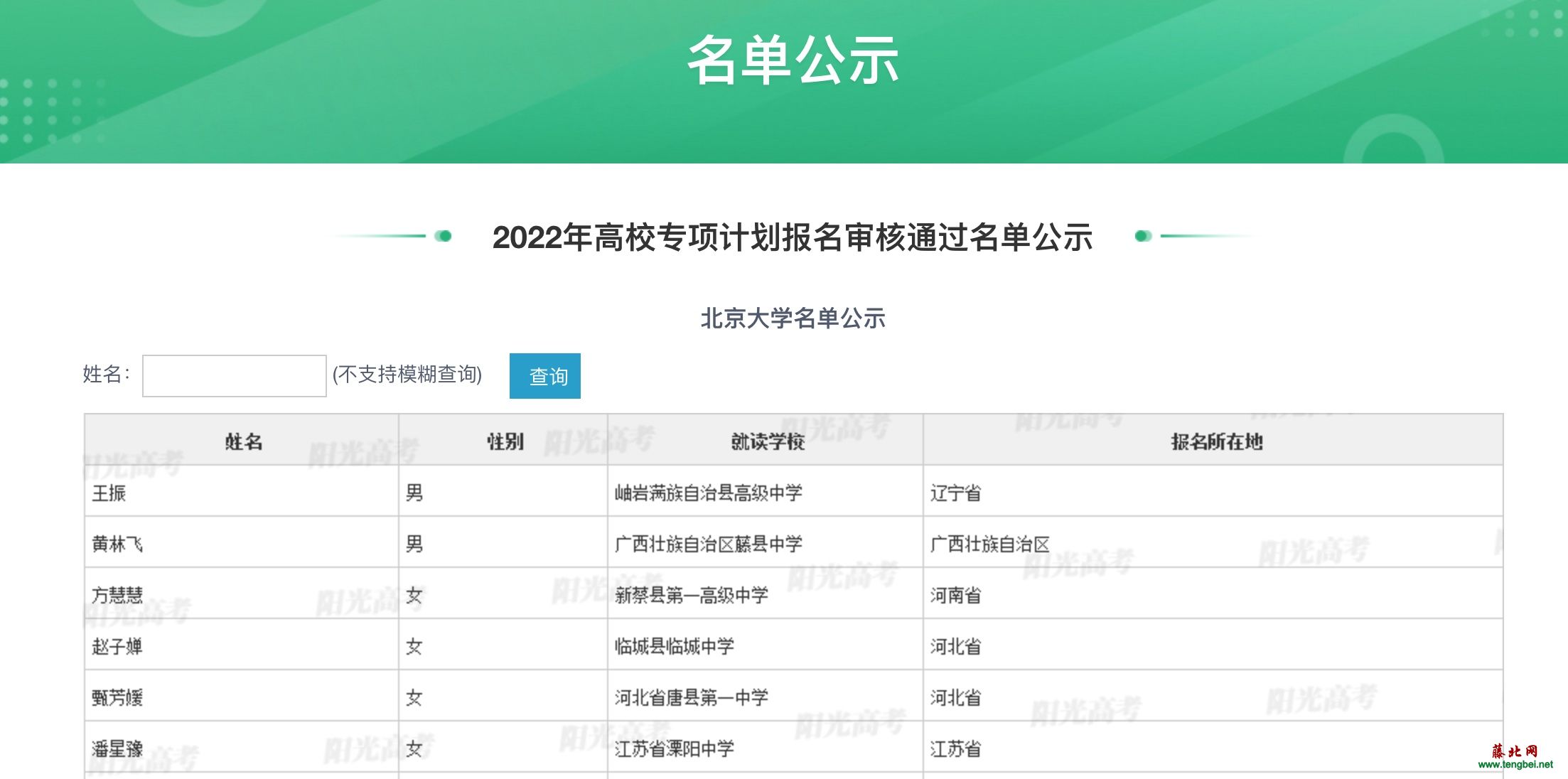1568x779 pixels.
Task: Click the (不支持模糊查询) hint text
Action: [407, 374]
